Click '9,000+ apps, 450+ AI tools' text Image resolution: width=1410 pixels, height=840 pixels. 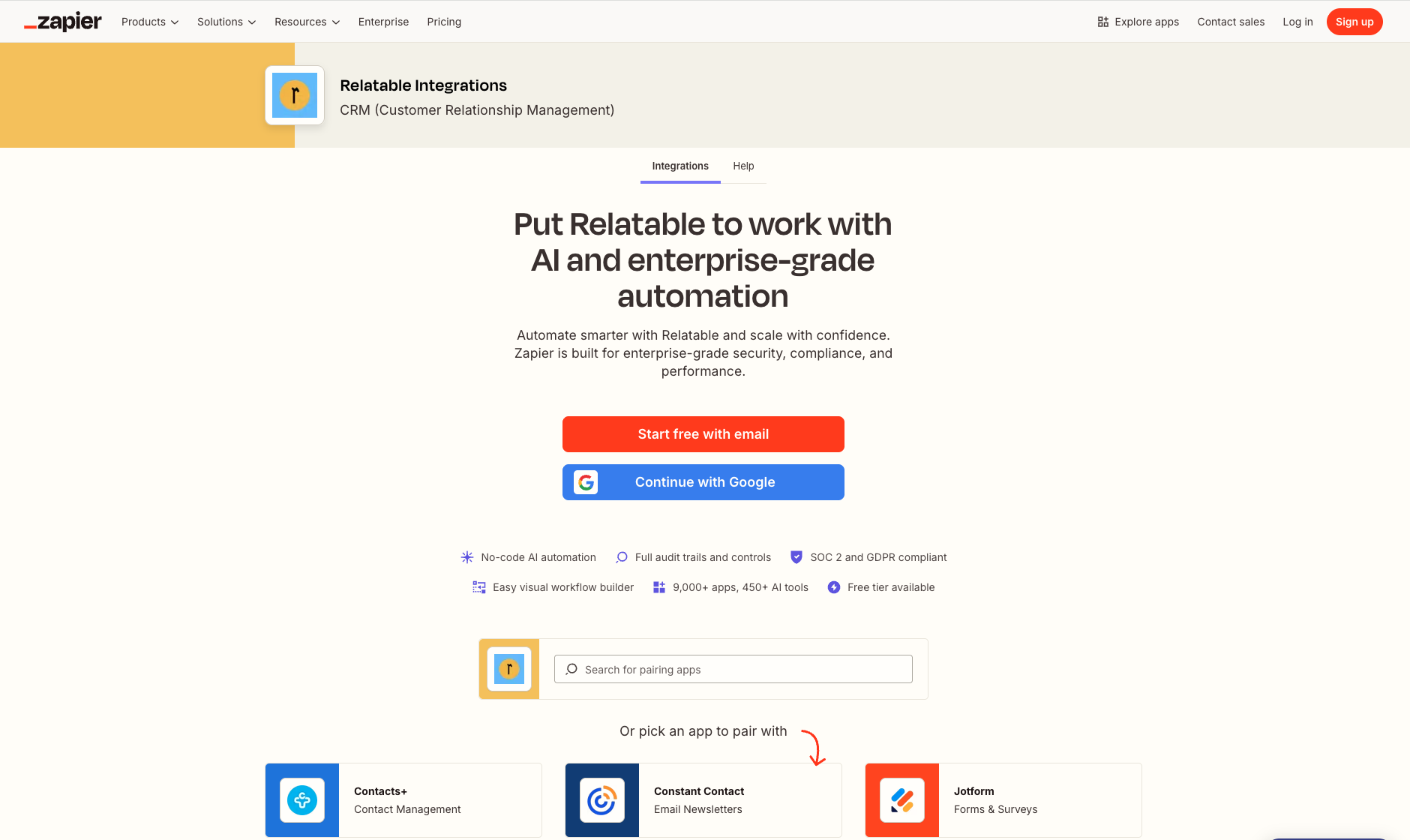(x=740, y=587)
